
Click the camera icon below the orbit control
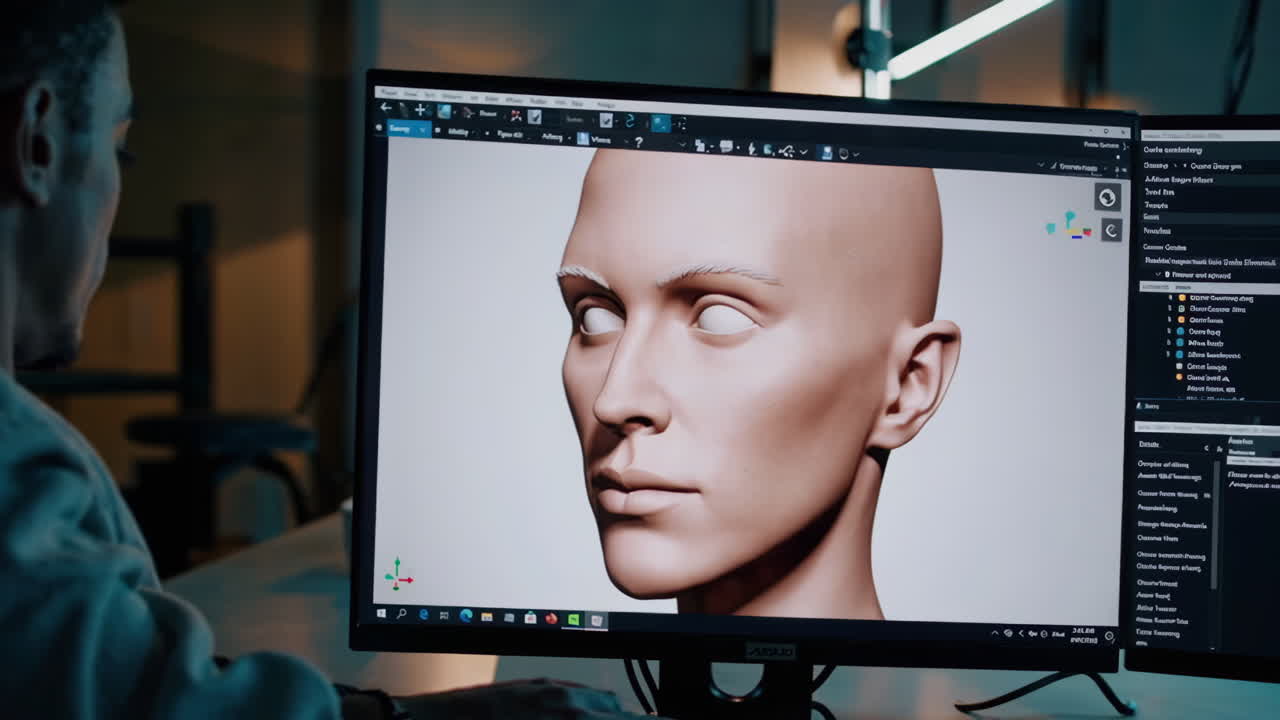click(x=1112, y=230)
